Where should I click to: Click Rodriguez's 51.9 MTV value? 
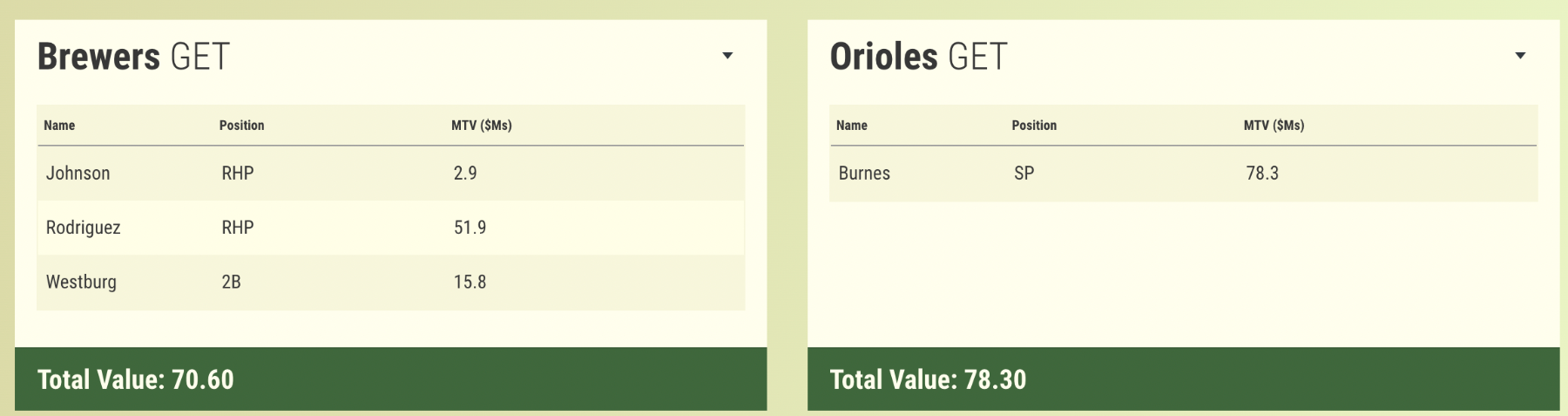coord(470,228)
